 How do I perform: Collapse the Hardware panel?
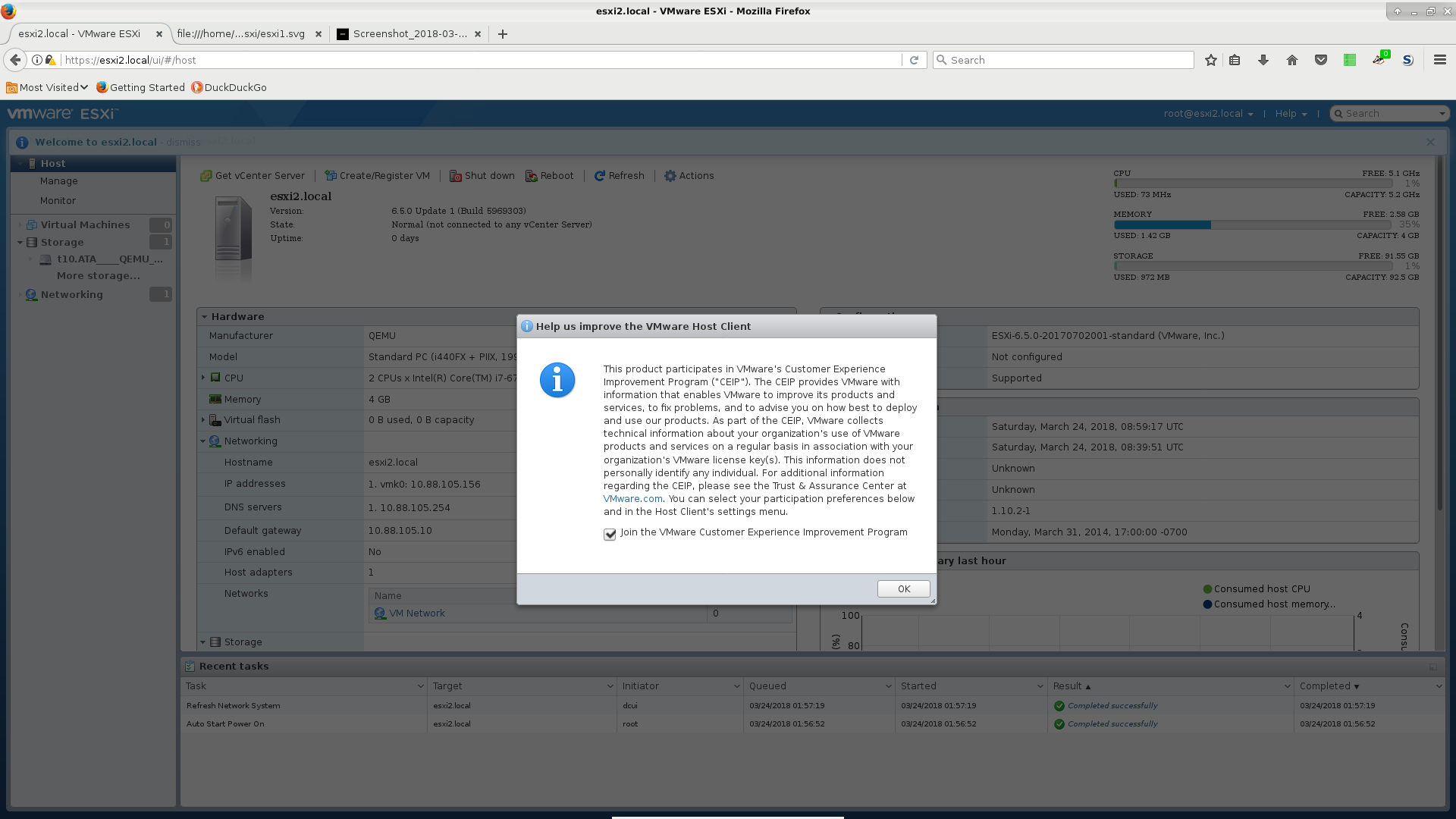(204, 317)
